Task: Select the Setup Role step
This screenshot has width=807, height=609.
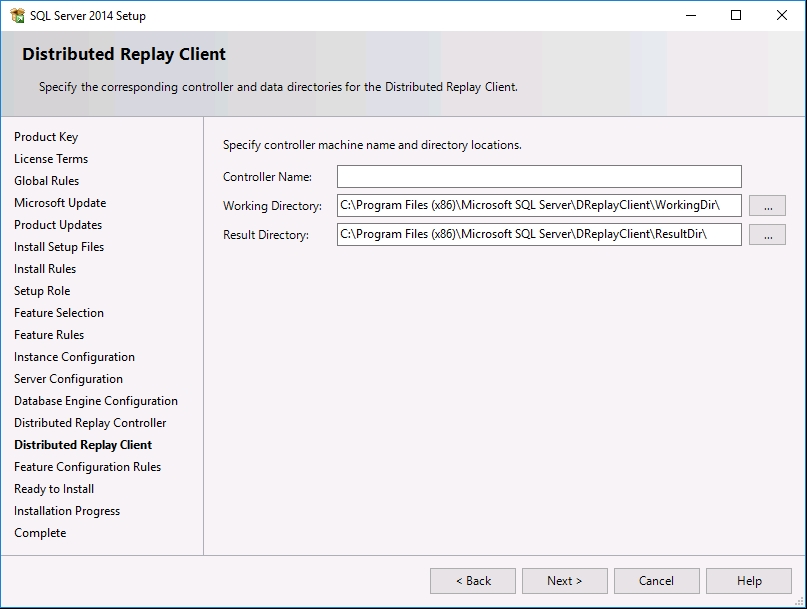Action: pos(42,291)
